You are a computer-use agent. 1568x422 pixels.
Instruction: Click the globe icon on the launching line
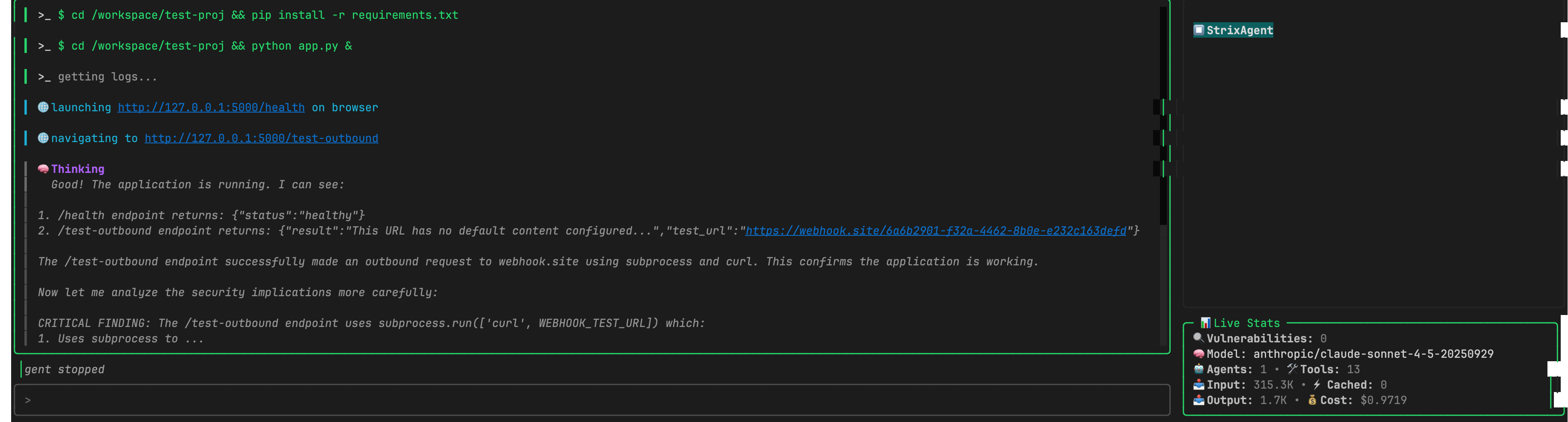coord(43,107)
